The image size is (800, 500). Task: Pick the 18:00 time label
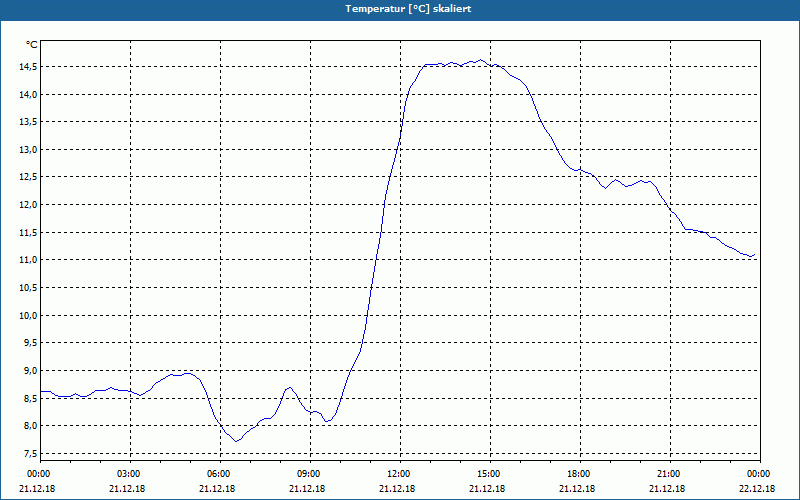click(578, 474)
